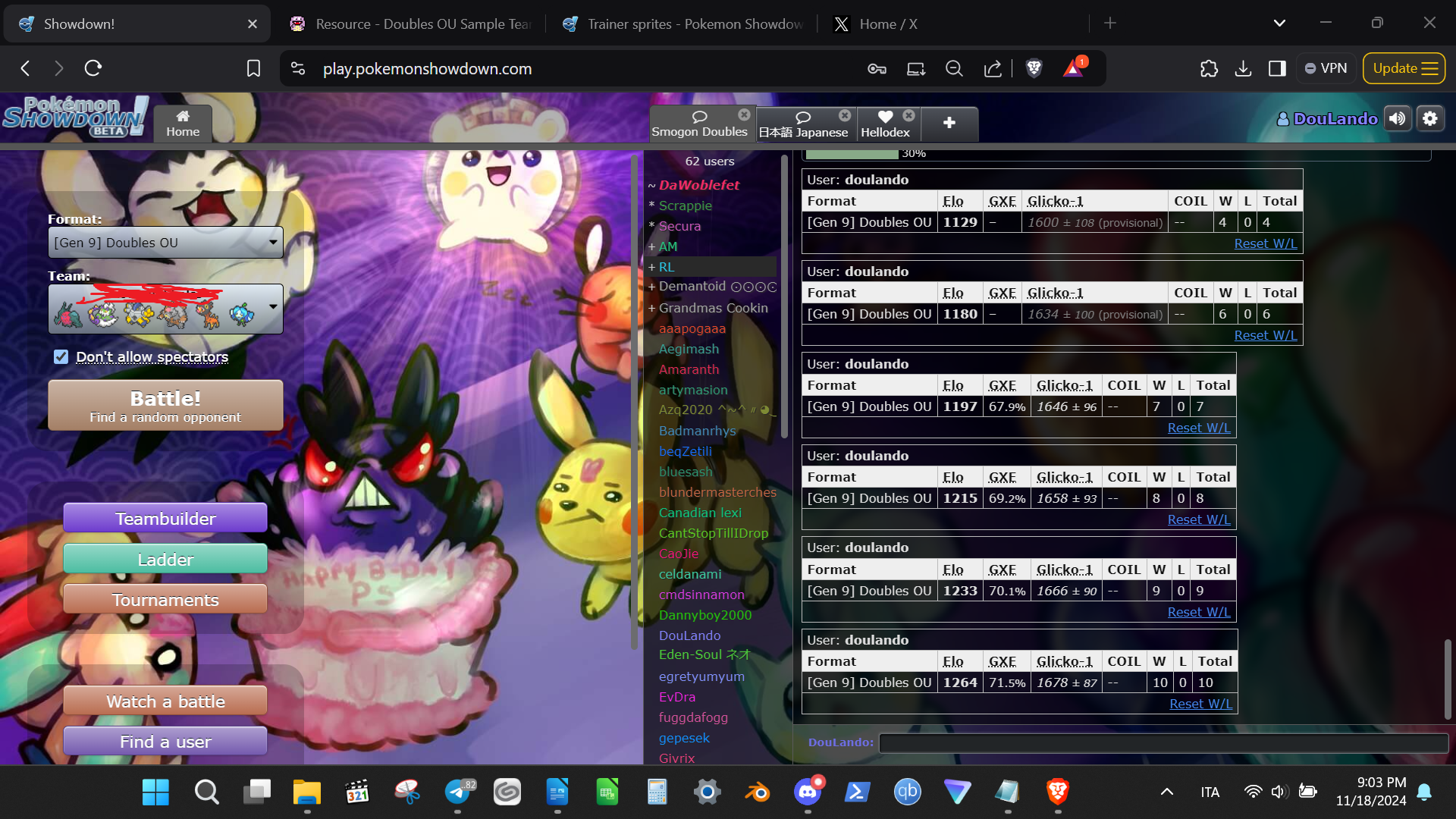The image size is (1456, 819).
Task: Open Tournaments
Action: point(165,600)
